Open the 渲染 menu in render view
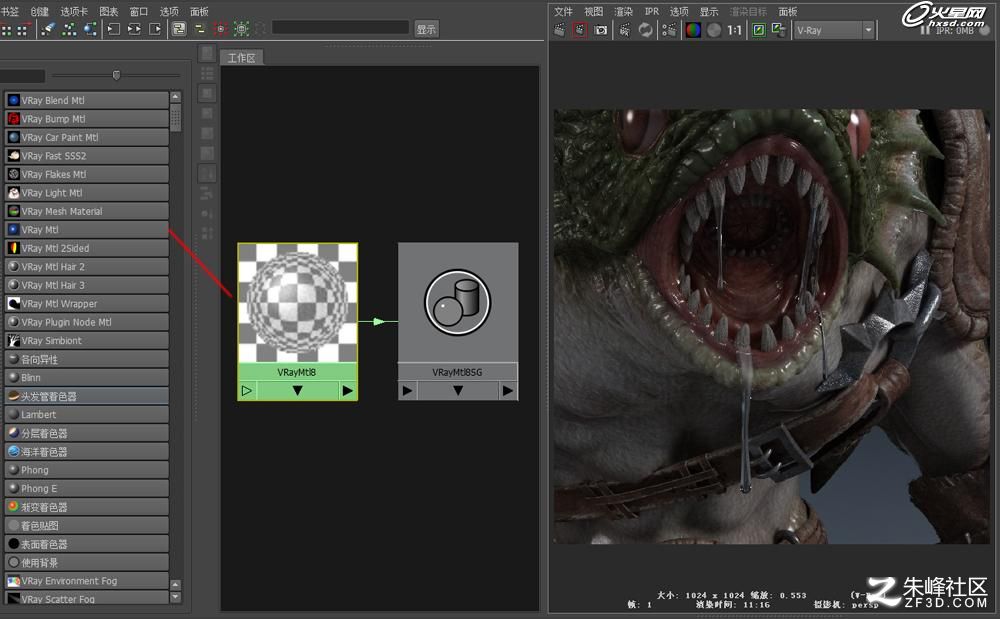The height and width of the screenshot is (619, 1000). pos(623,11)
